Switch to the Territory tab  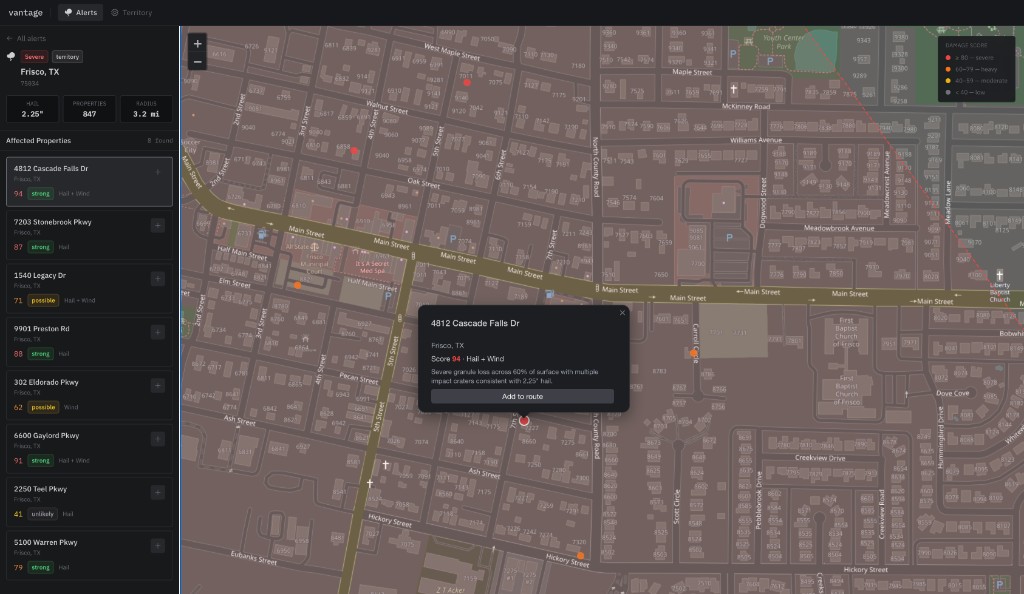(x=131, y=12)
